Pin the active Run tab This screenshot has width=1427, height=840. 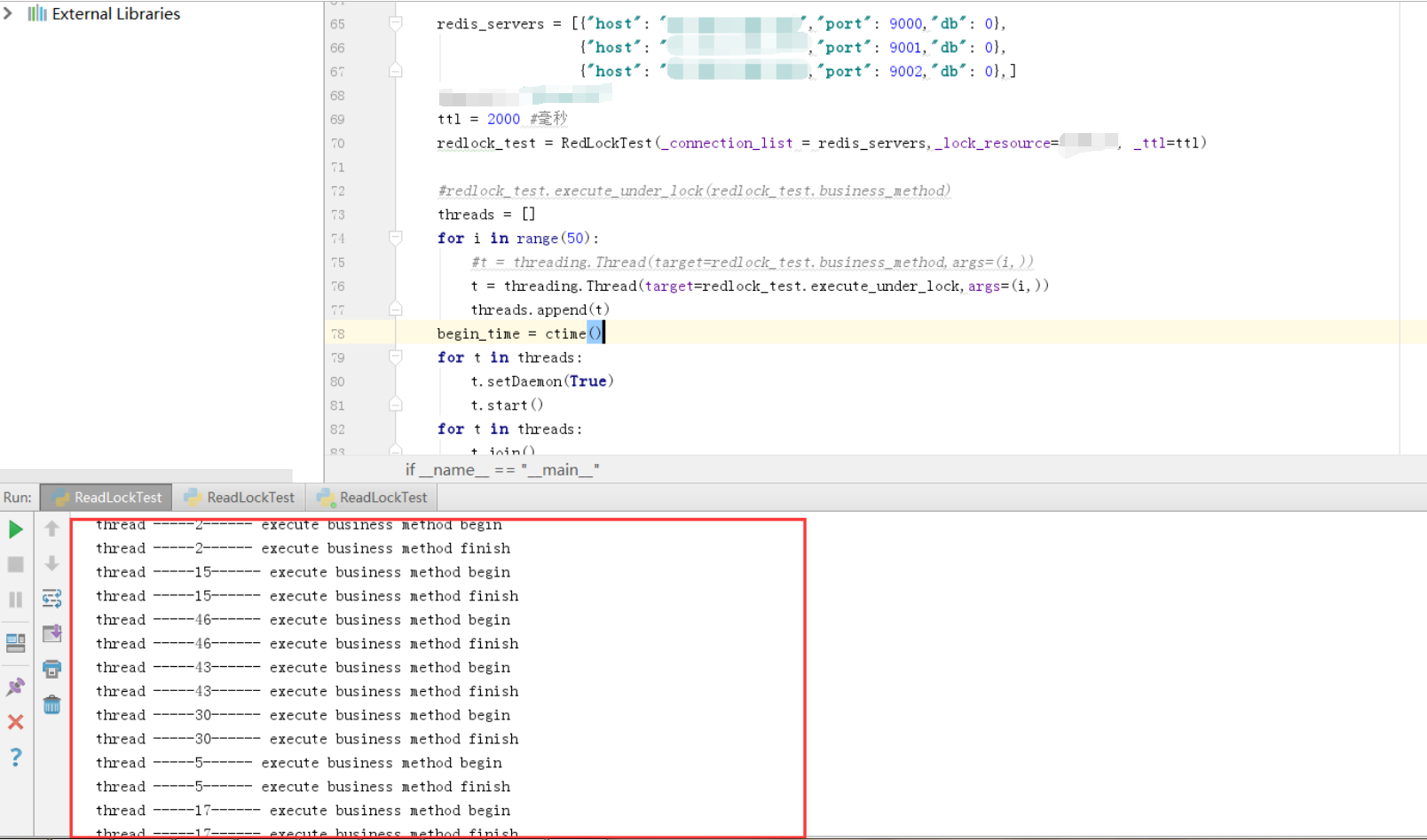click(x=16, y=686)
